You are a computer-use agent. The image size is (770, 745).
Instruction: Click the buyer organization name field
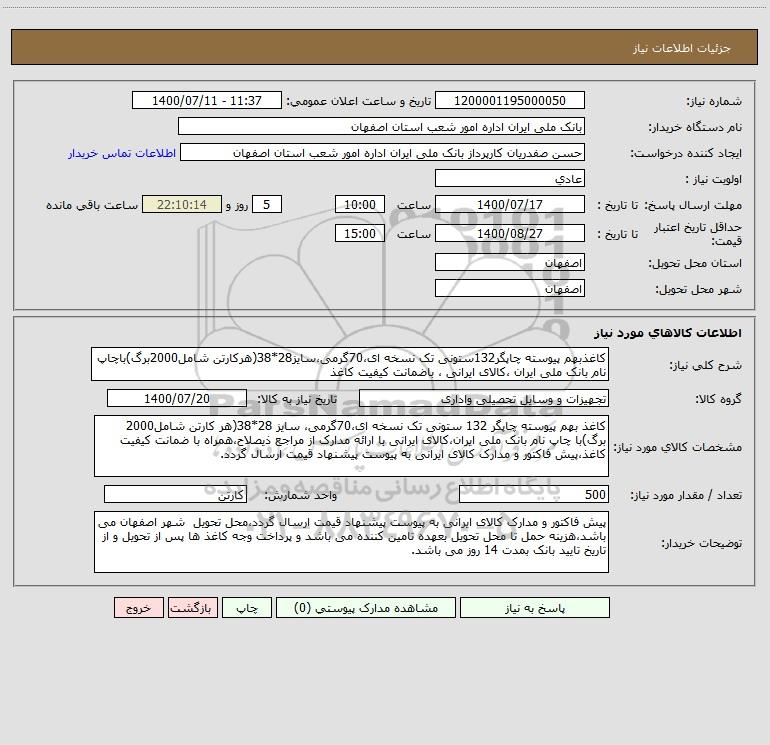click(x=381, y=127)
